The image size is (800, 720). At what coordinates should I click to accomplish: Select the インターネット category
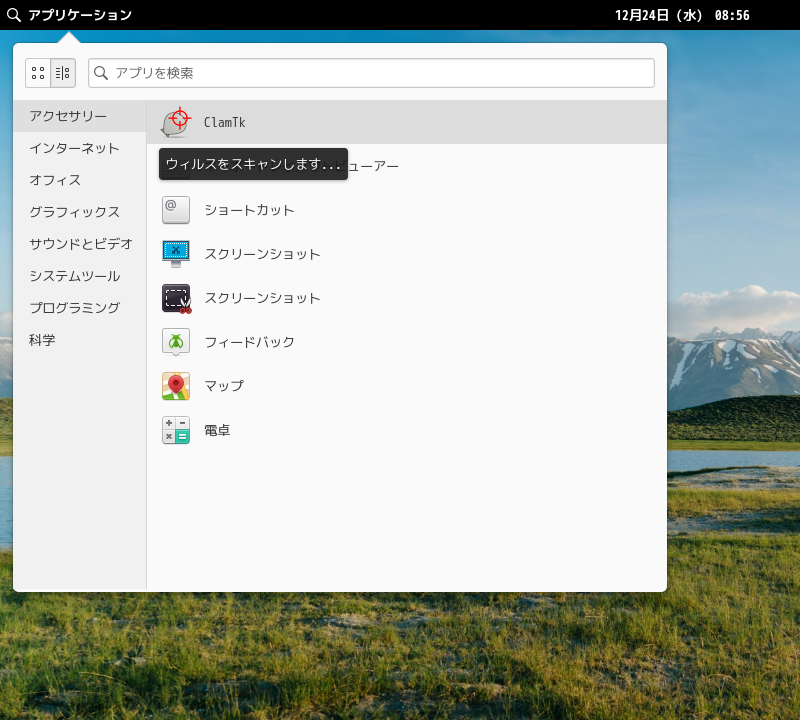click(x=80, y=148)
